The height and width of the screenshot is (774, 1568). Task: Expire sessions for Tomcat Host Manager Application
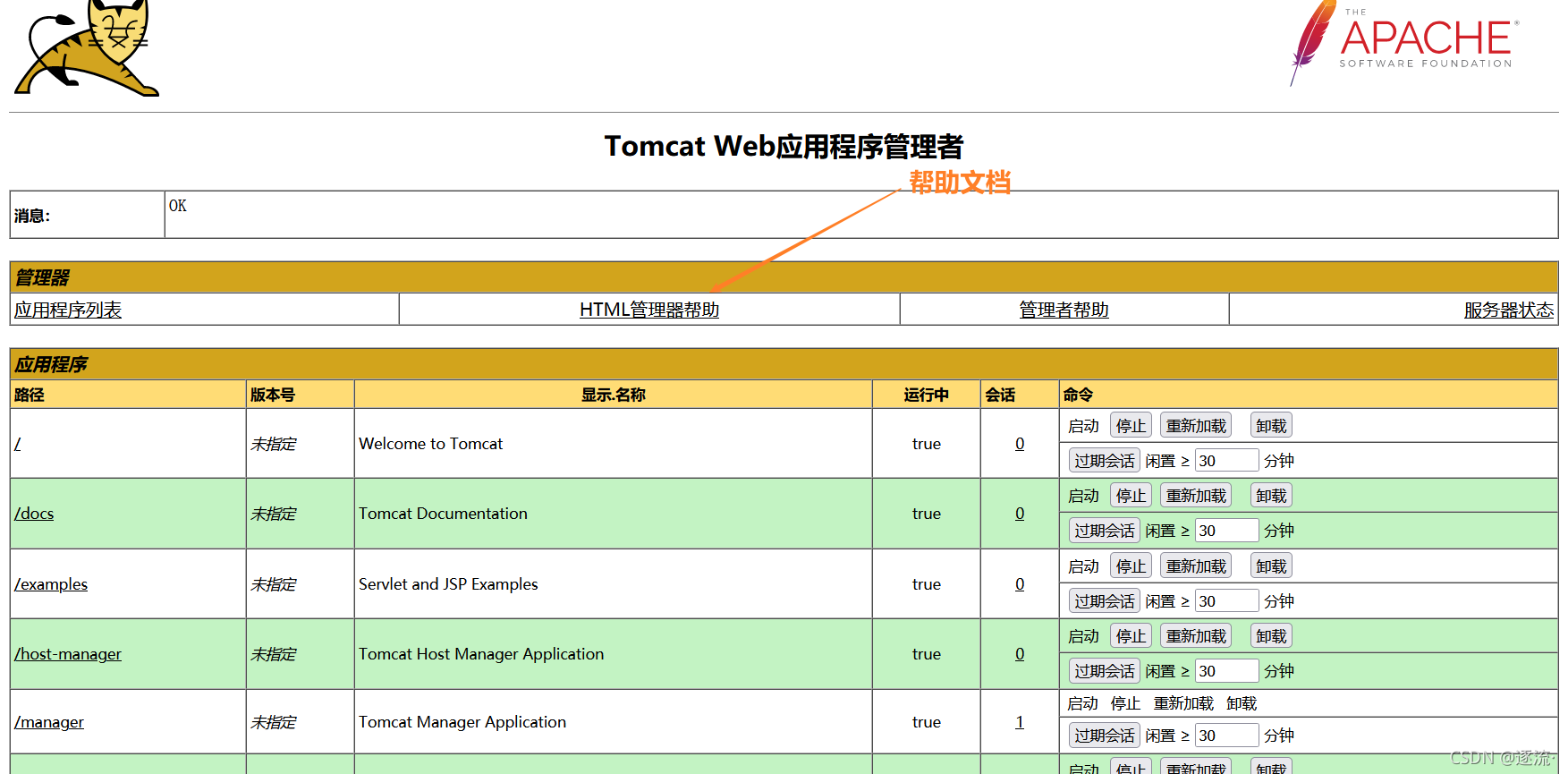pos(1105,671)
